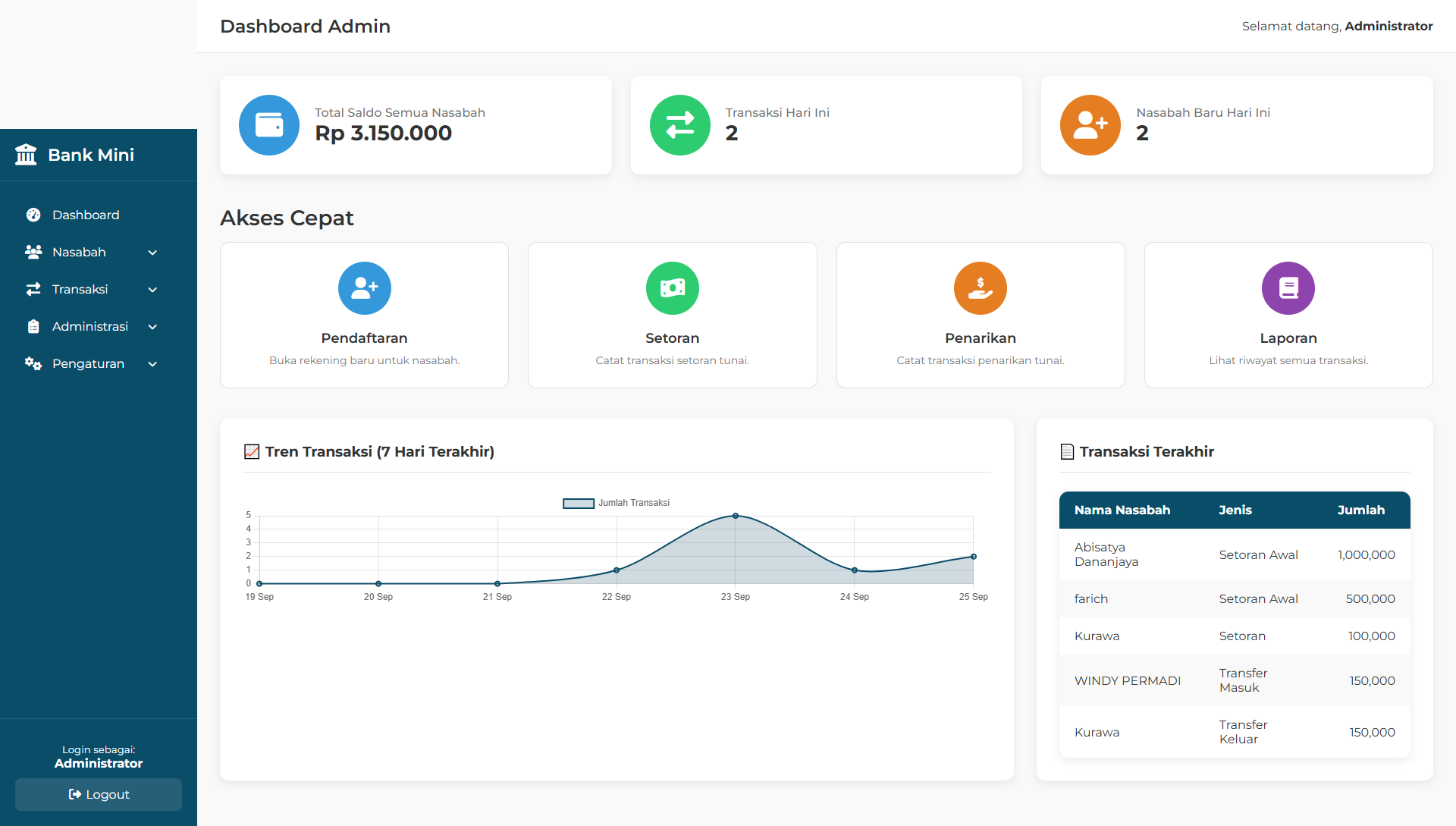
Task: Select Dashboard in the sidebar
Action: click(x=86, y=215)
